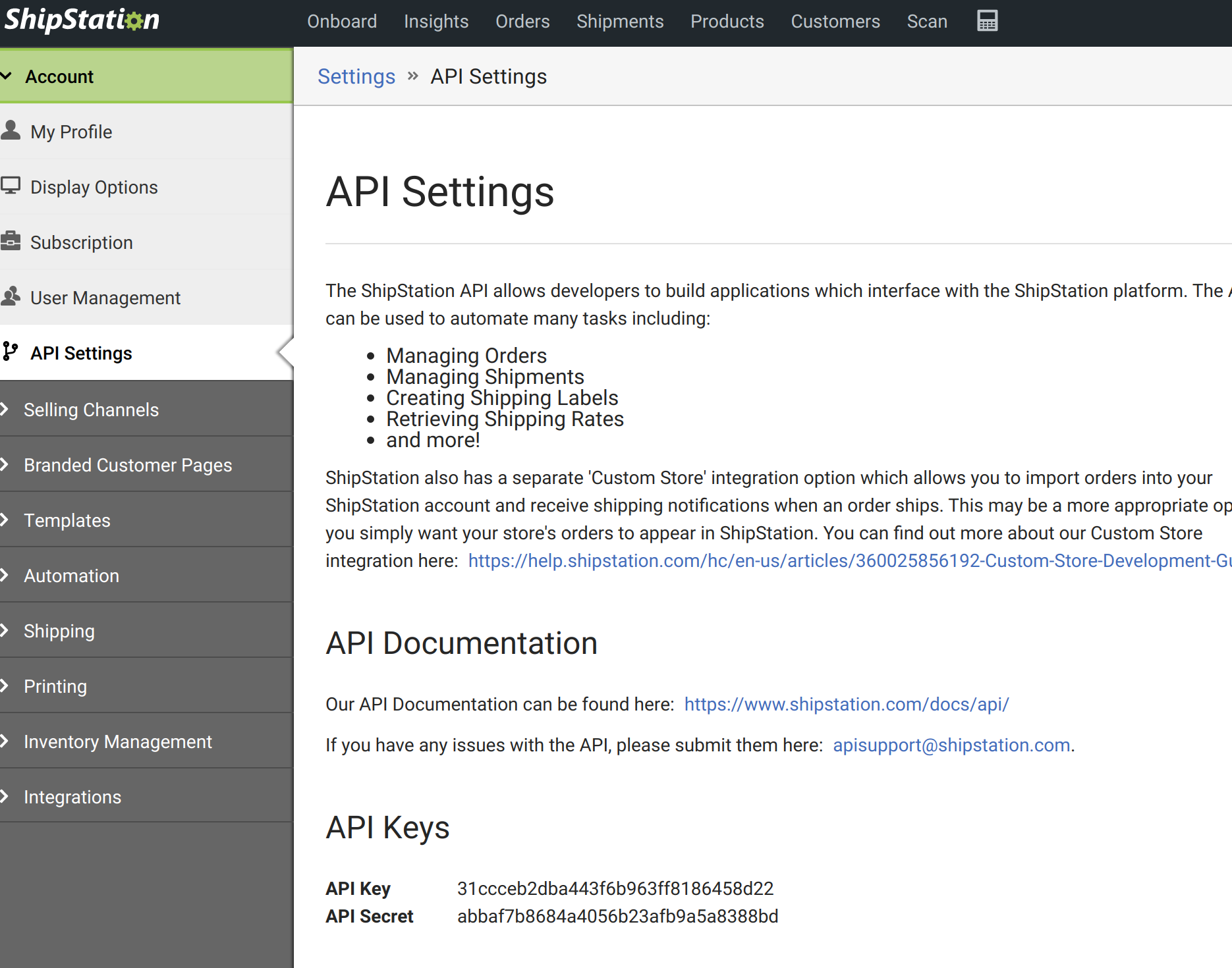
Task: Click the 'Managing Shipments' bullet text
Action: (485, 377)
